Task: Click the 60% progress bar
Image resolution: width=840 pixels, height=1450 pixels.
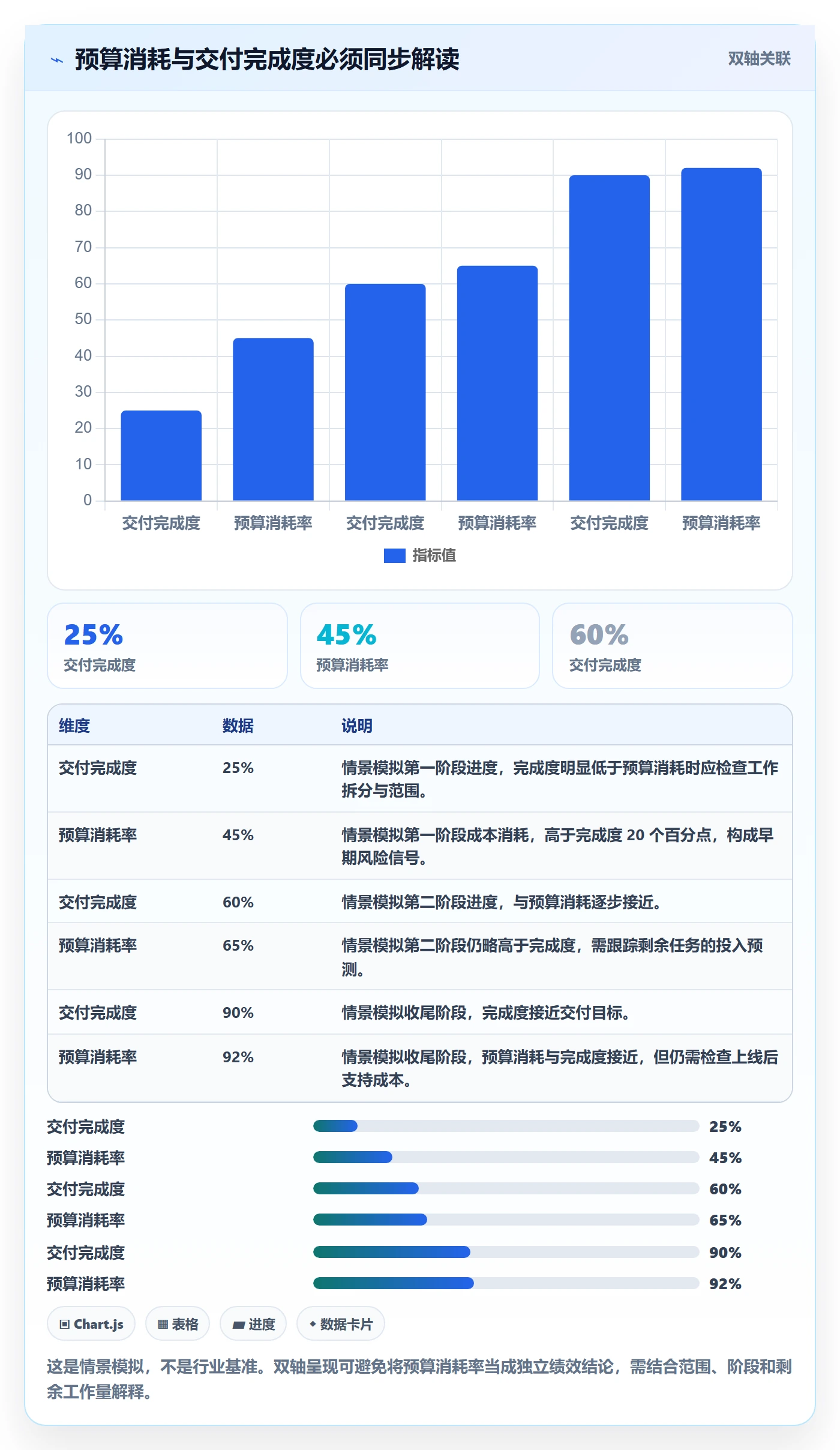Action: (x=506, y=1188)
